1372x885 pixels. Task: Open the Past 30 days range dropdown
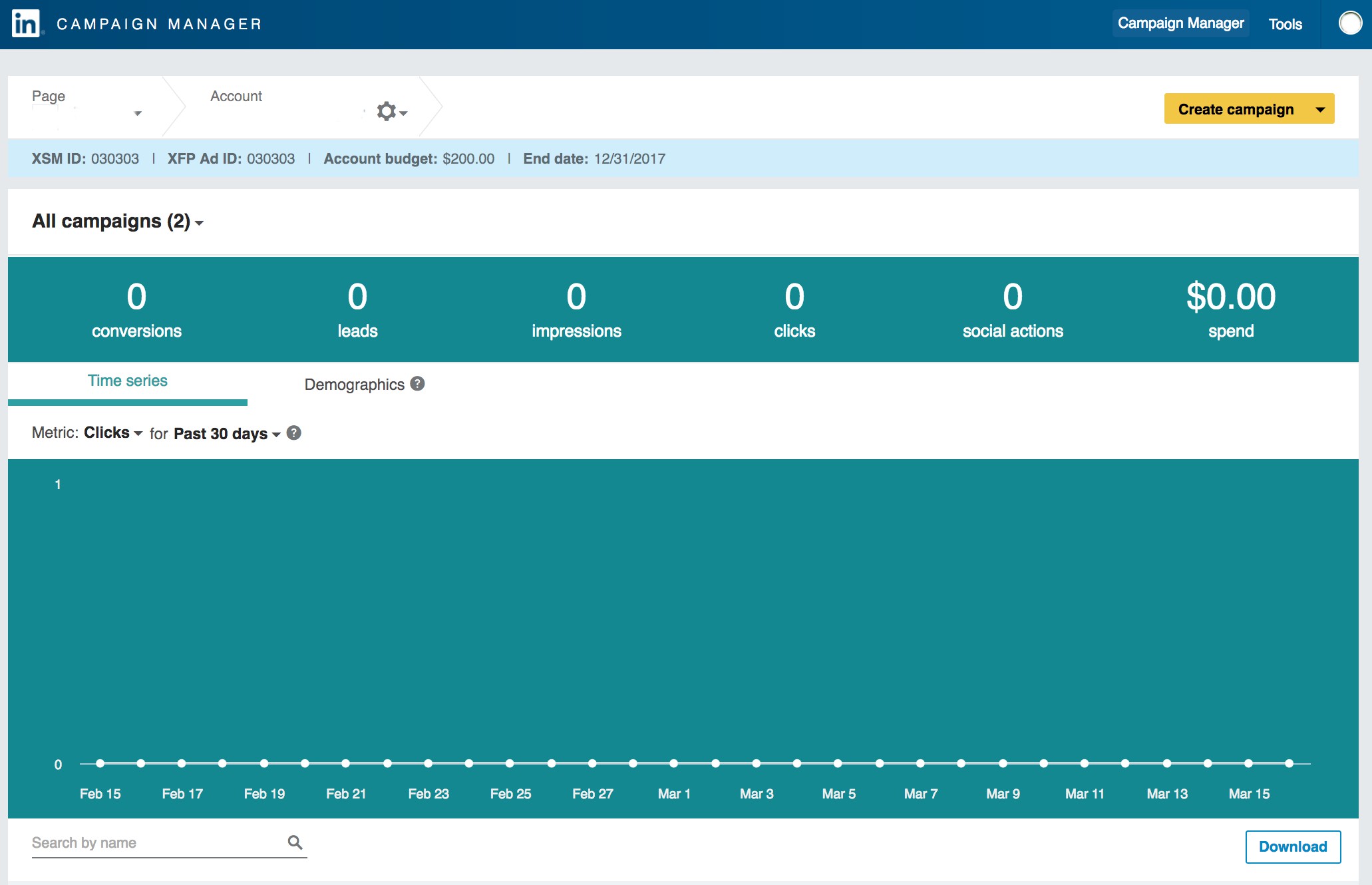226,434
